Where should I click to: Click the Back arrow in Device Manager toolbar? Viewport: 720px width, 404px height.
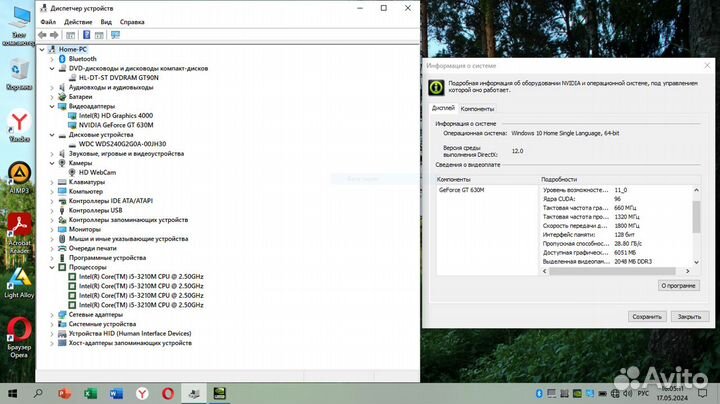42,35
